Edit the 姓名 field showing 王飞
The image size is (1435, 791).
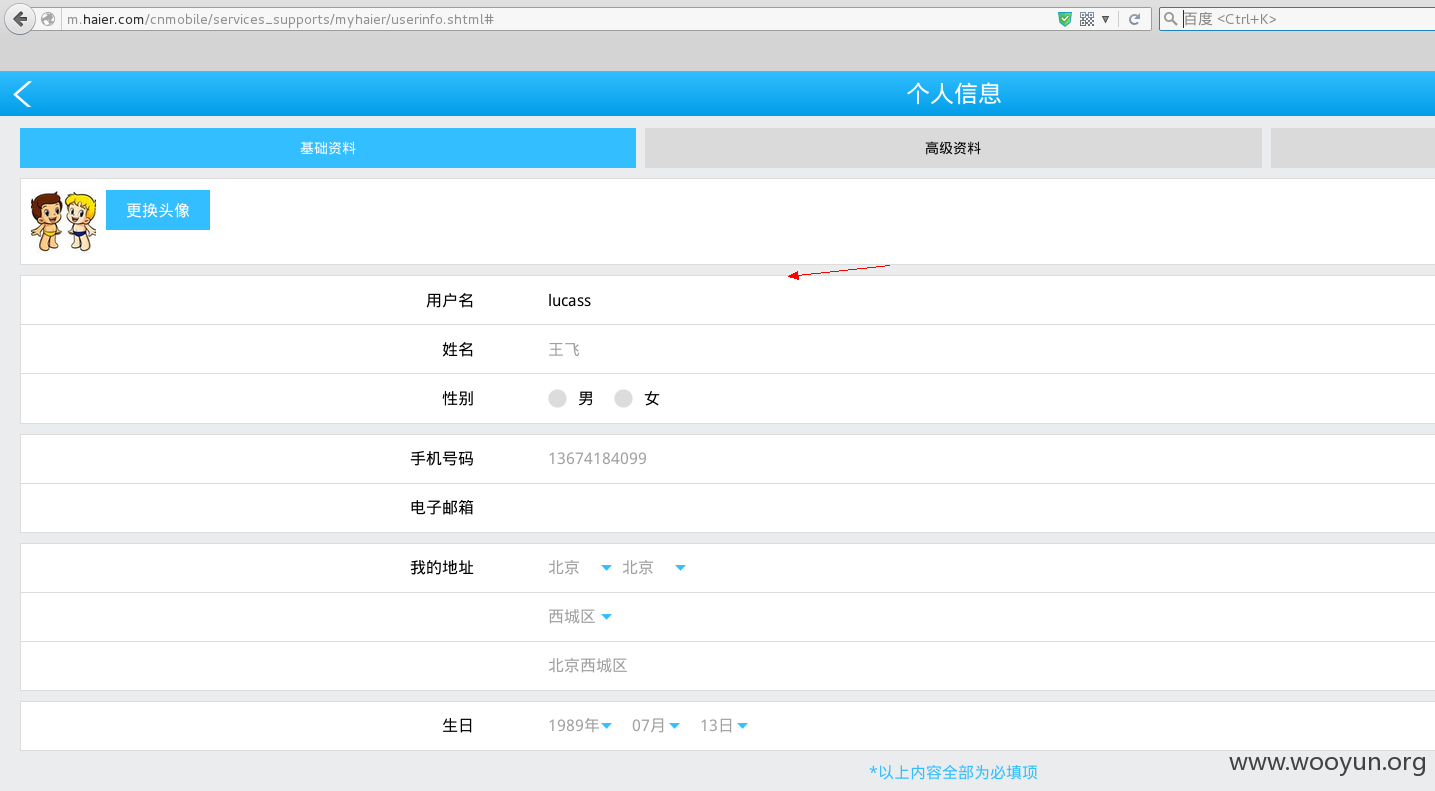click(564, 349)
